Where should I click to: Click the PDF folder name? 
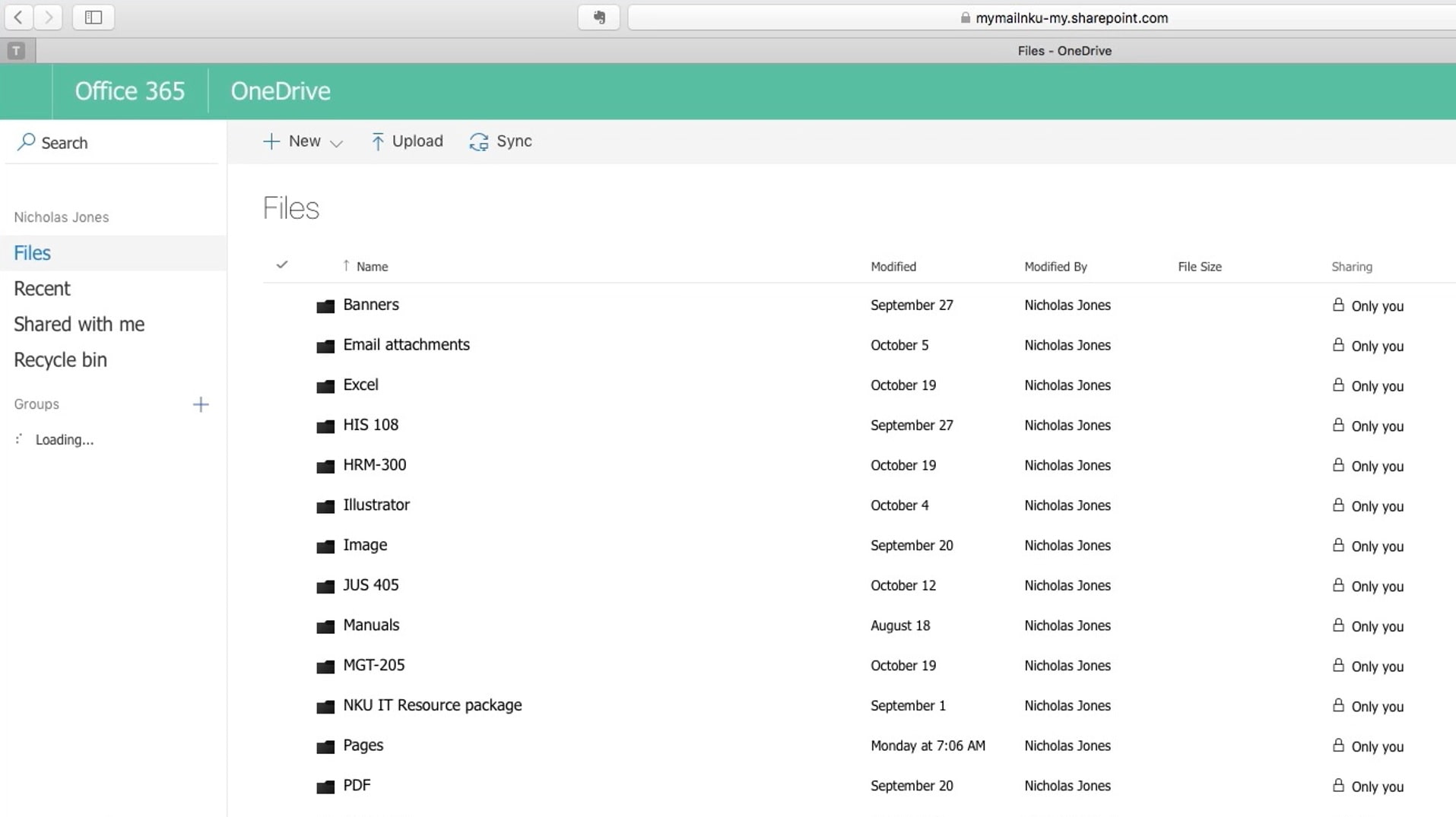click(x=357, y=785)
